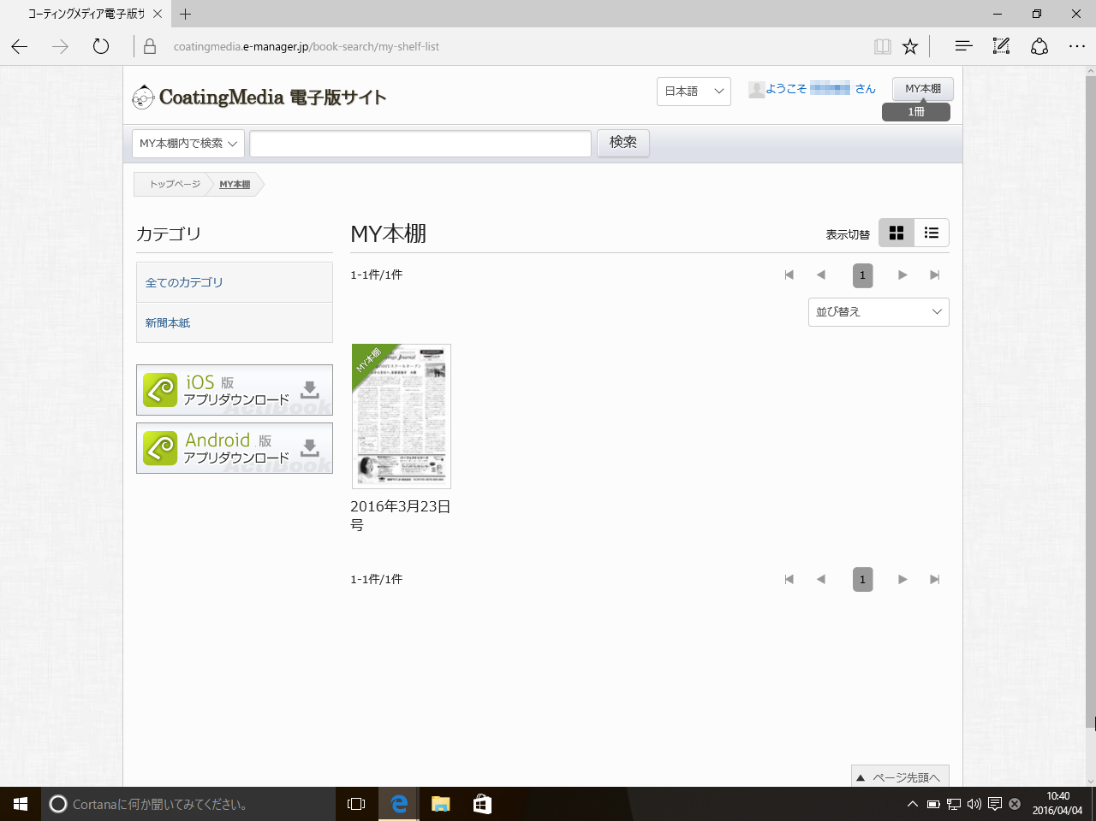Open the Edge Hub icon
1096x821 pixels.
click(963, 46)
